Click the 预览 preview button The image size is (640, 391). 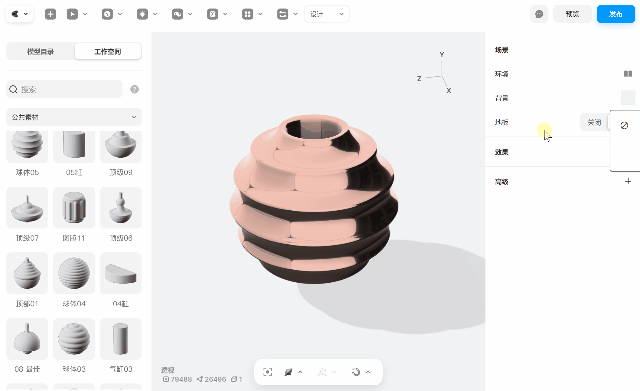572,14
